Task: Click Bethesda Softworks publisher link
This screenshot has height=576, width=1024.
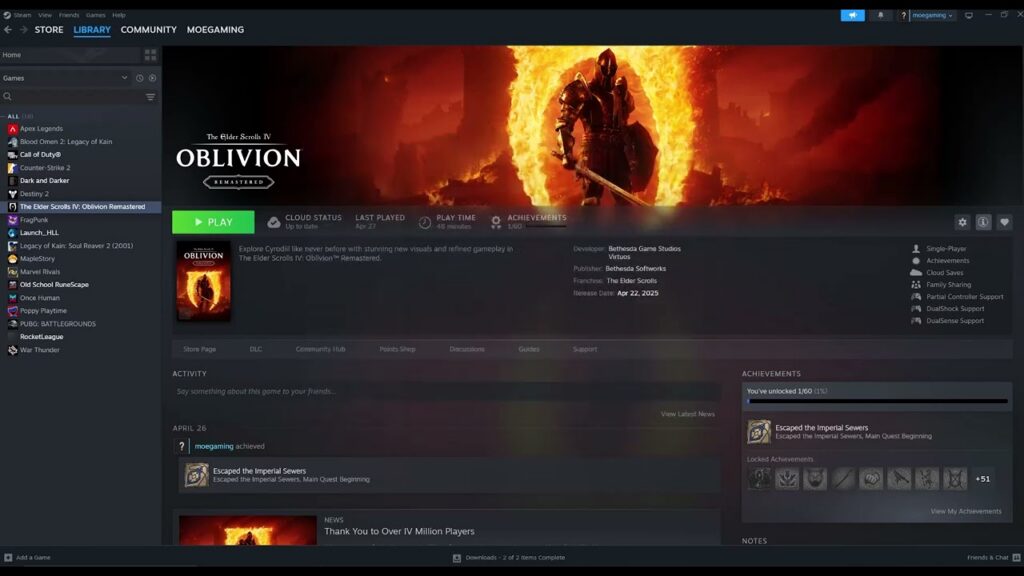Action: 635,268
